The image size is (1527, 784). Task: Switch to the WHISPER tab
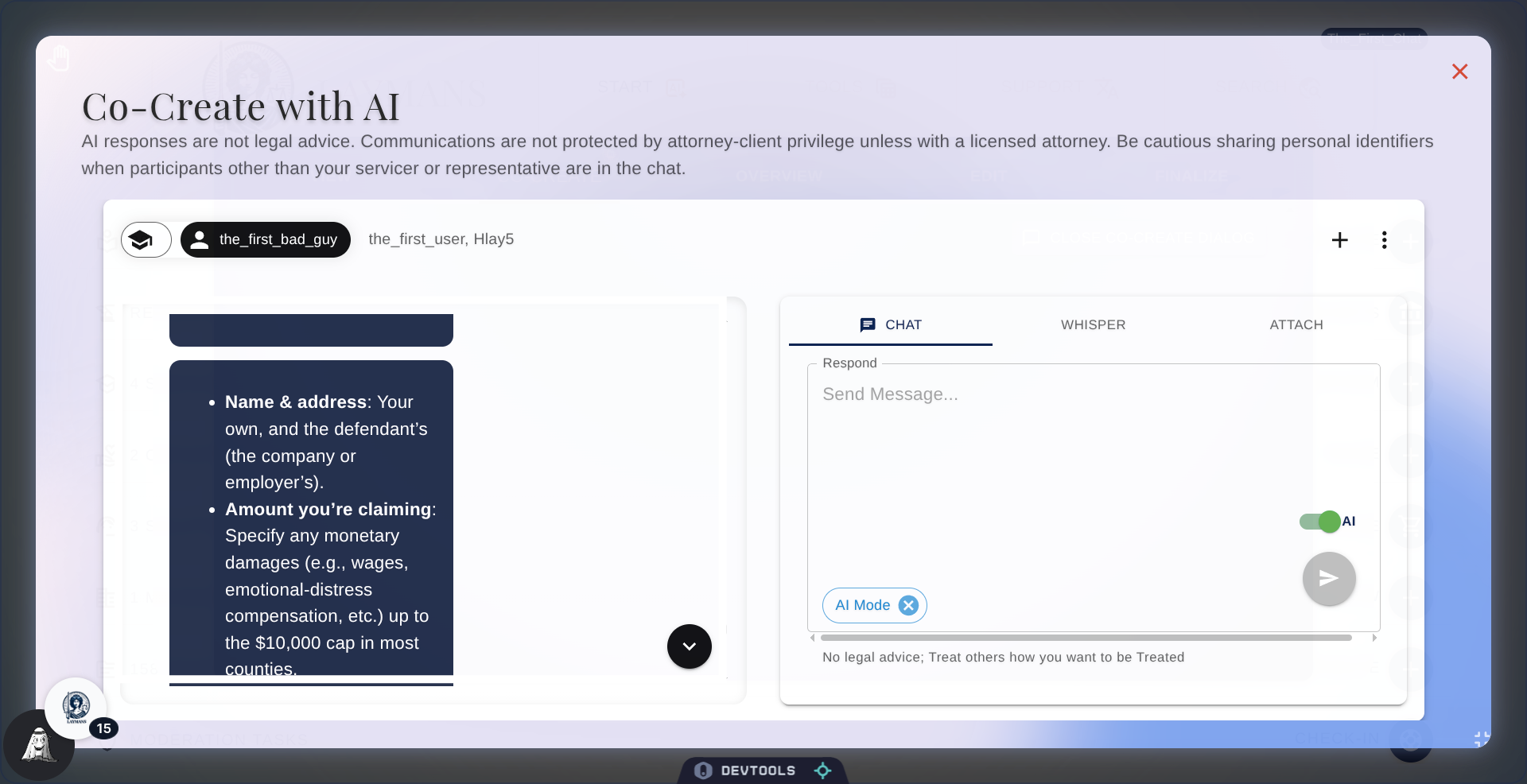(x=1094, y=324)
